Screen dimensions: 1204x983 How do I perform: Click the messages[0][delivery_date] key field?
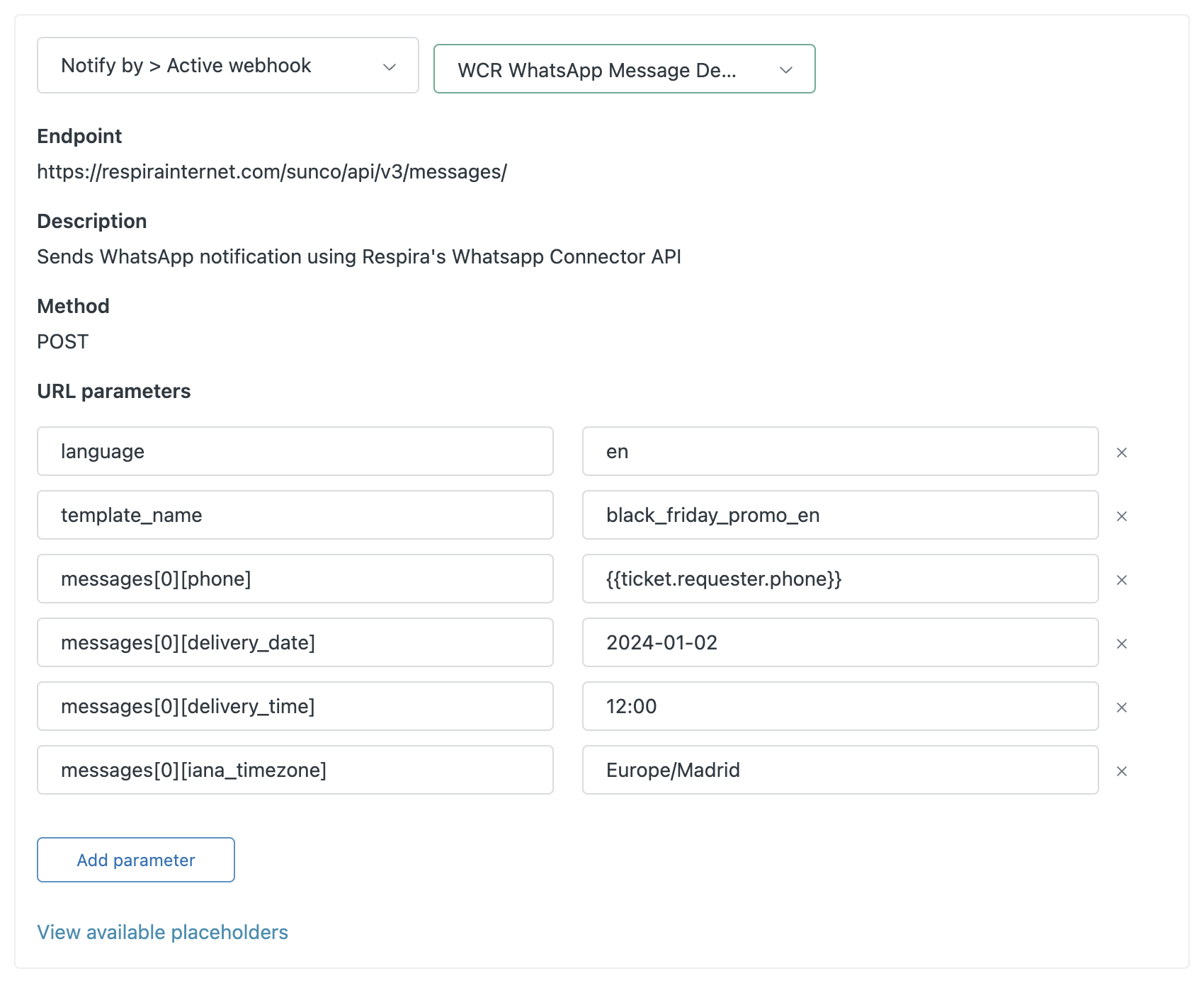(x=295, y=642)
